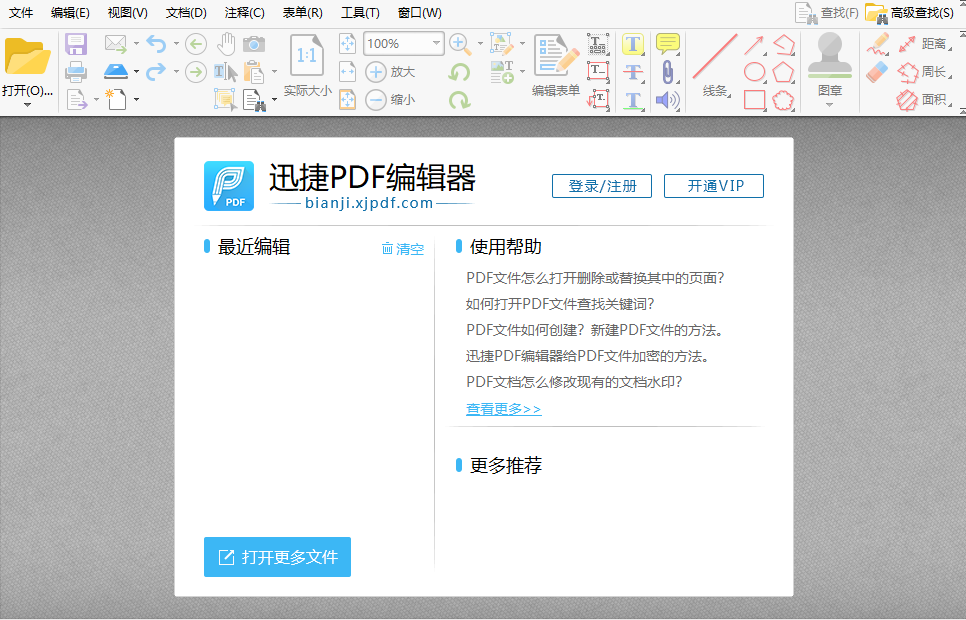Click the paperclip attach file tool
This screenshot has height=620, width=966.
(668, 71)
